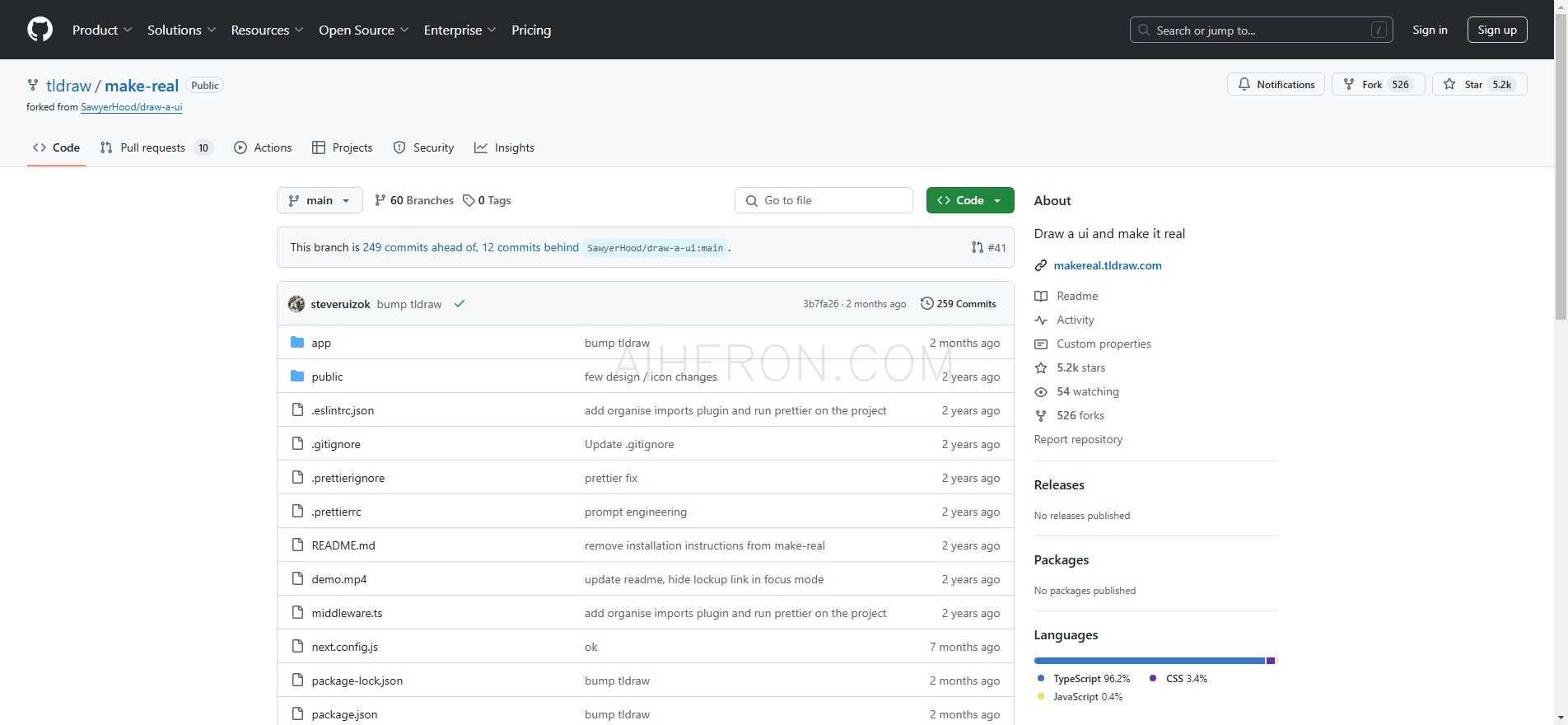
Task: Expand the Open Source navigation menu
Action: pyautogui.click(x=364, y=30)
